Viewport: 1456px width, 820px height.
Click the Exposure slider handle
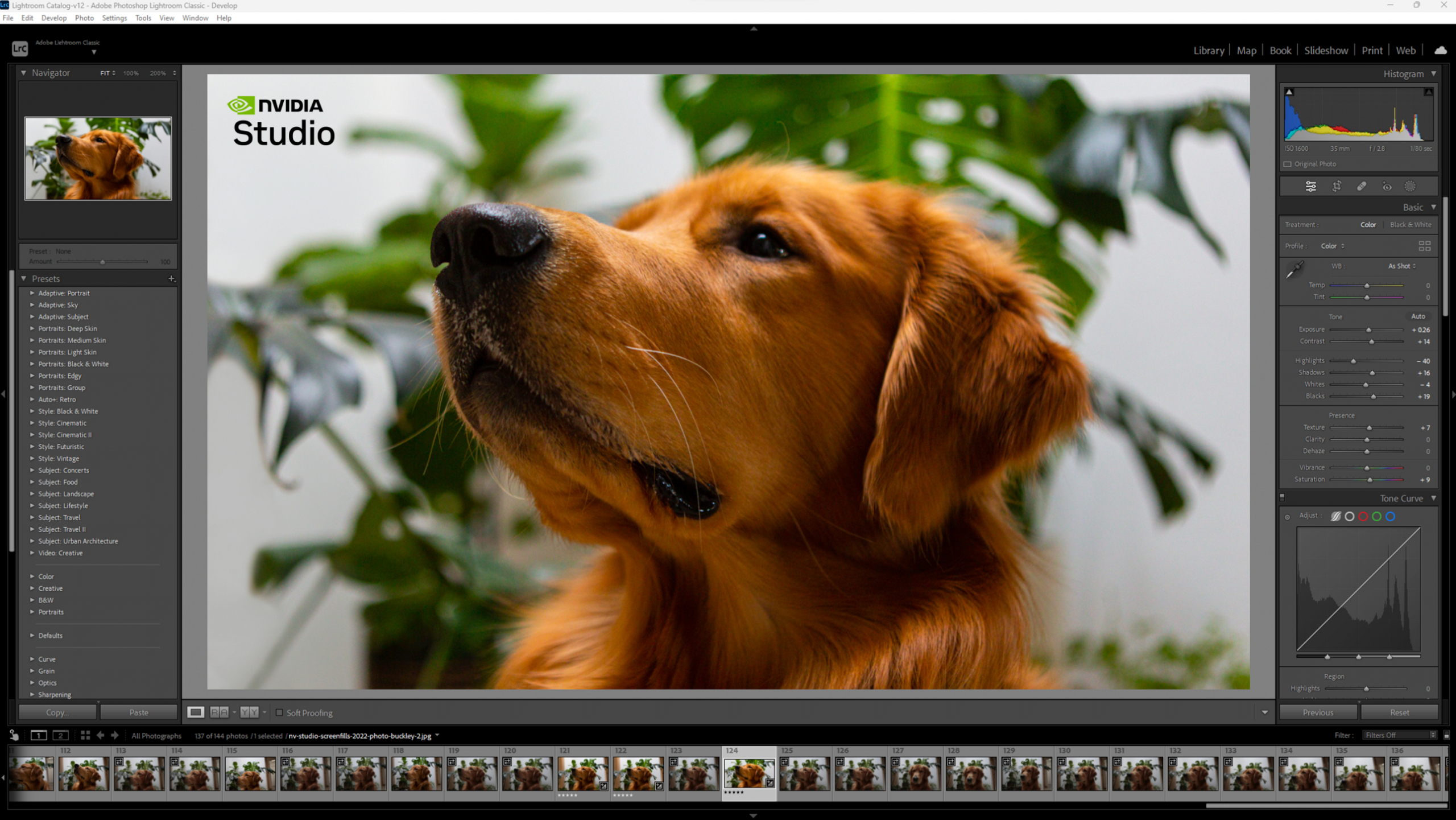pos(1369,330)
